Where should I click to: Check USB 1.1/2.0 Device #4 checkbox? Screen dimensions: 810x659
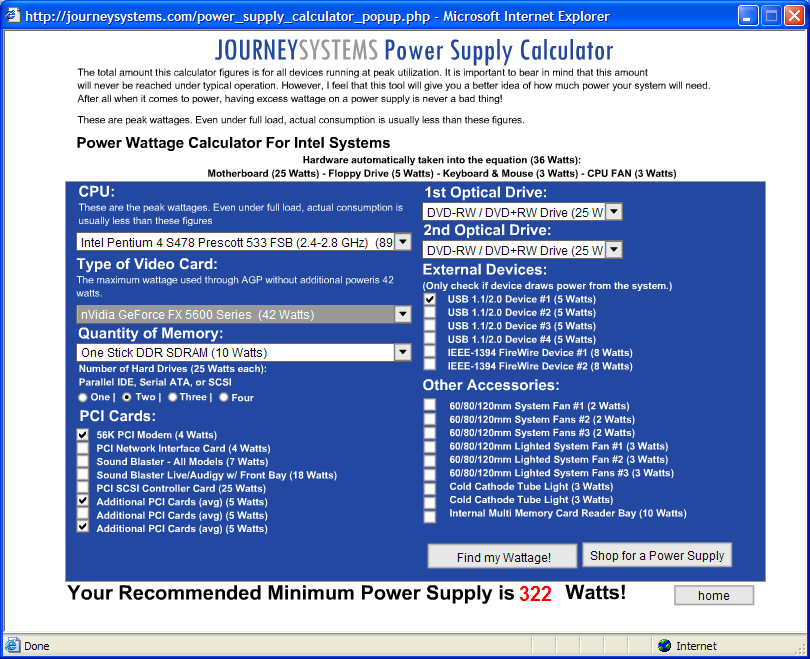[x=429, y=339]
